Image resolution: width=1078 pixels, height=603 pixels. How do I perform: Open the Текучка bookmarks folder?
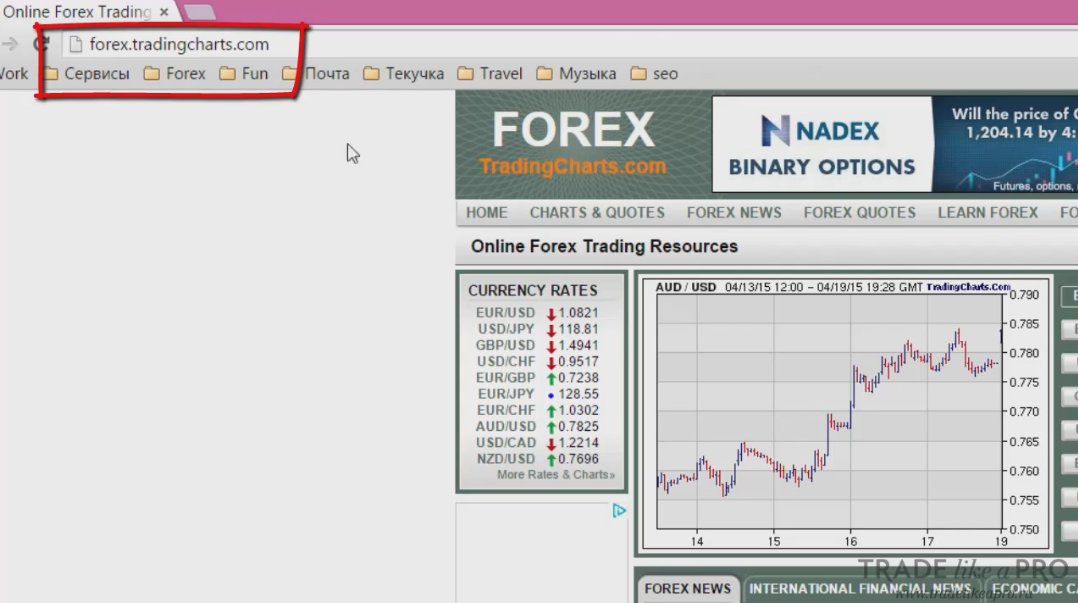tap(404, 74)
